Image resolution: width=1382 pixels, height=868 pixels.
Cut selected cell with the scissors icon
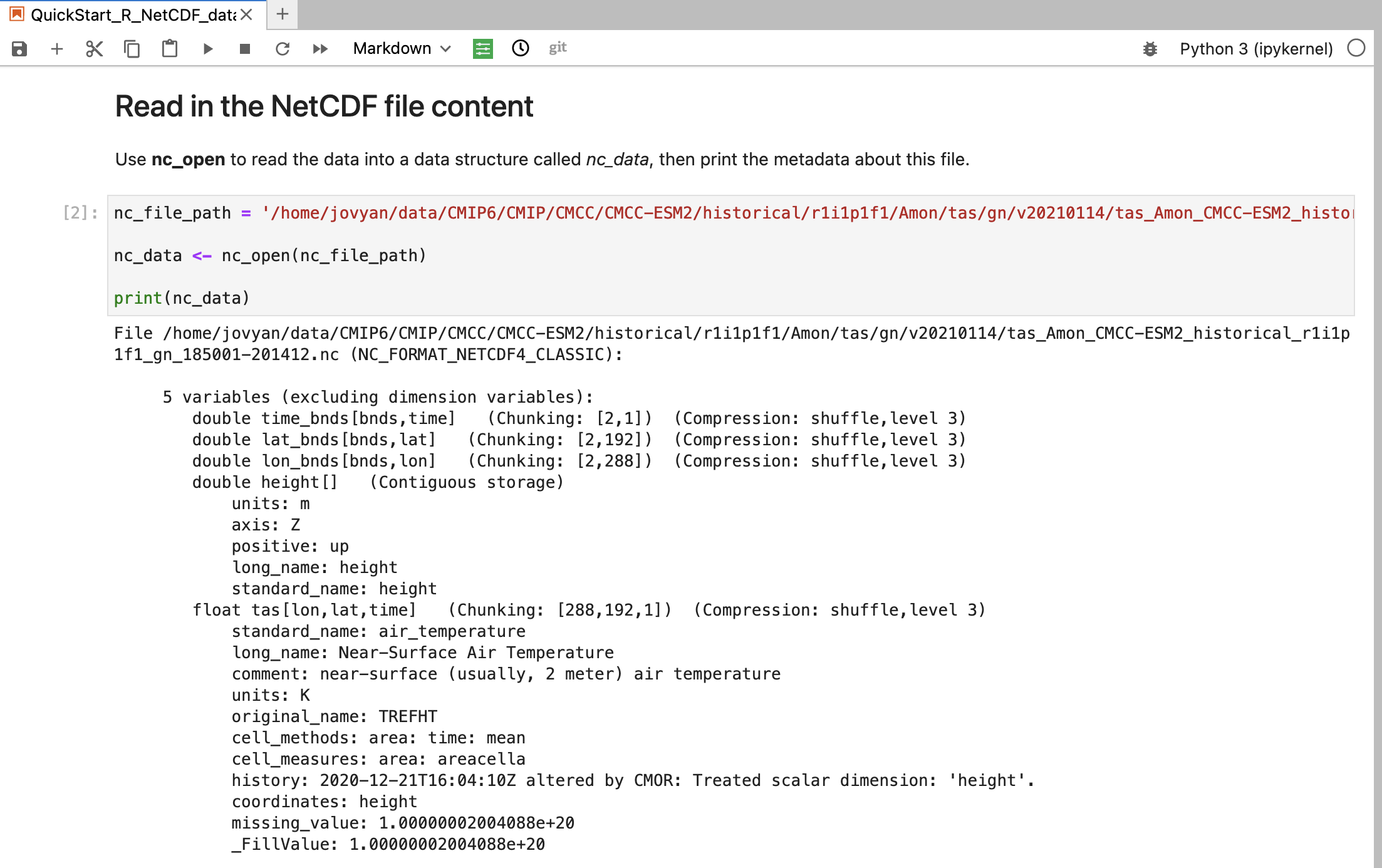click(94, 48)
